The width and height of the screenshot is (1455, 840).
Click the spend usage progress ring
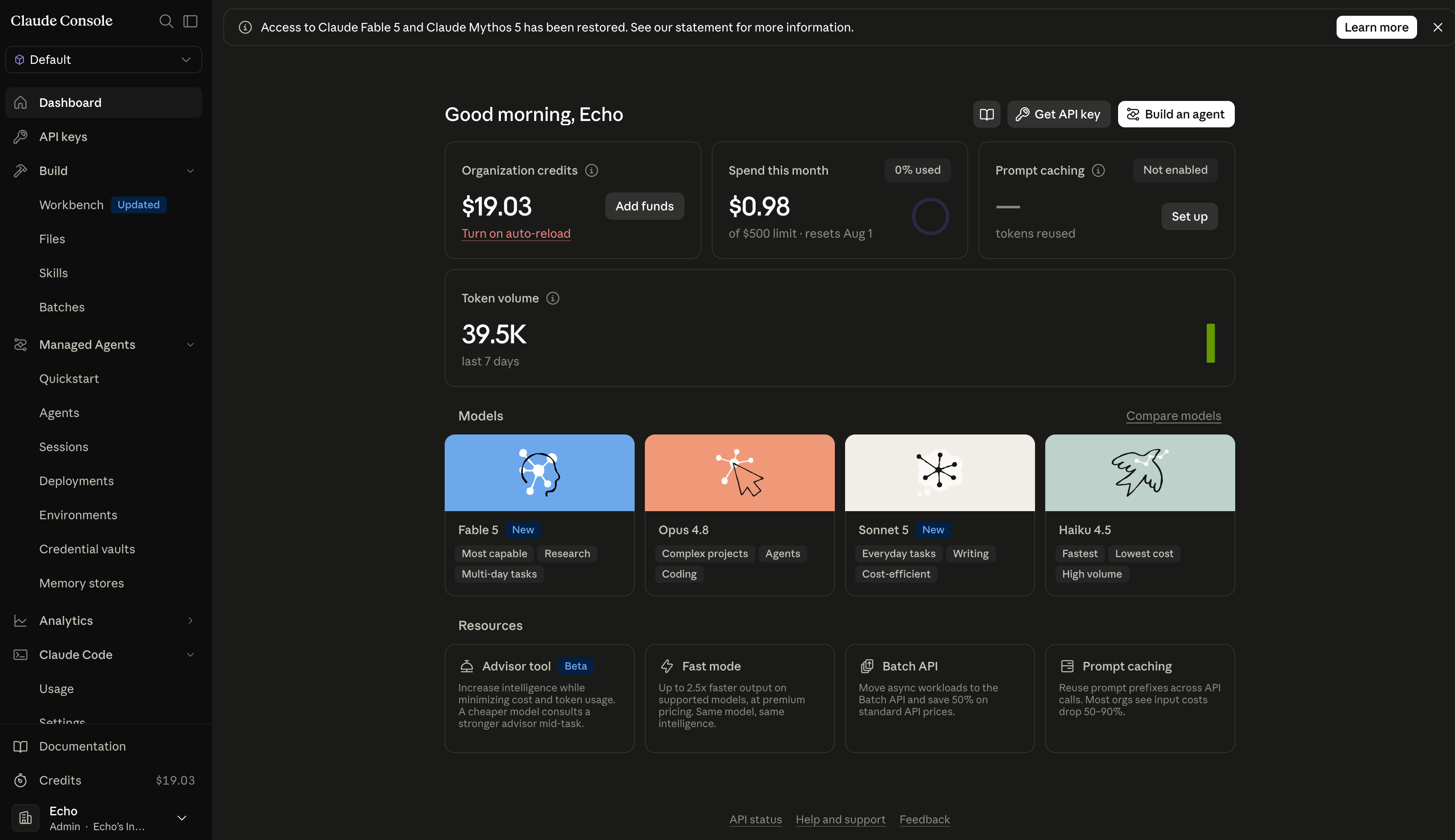coord(930,216)
